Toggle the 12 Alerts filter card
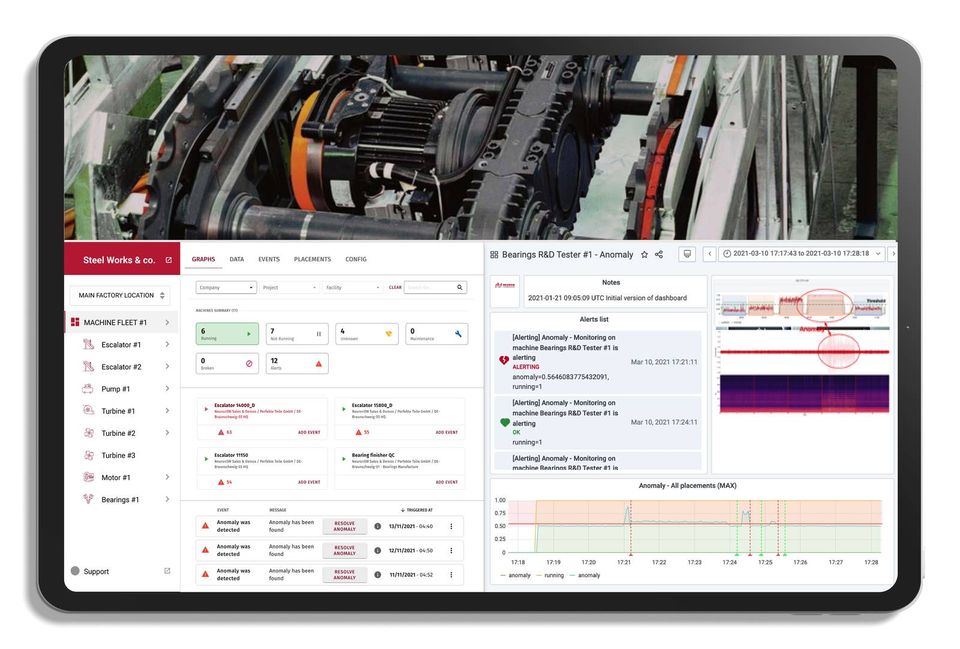 297,363
